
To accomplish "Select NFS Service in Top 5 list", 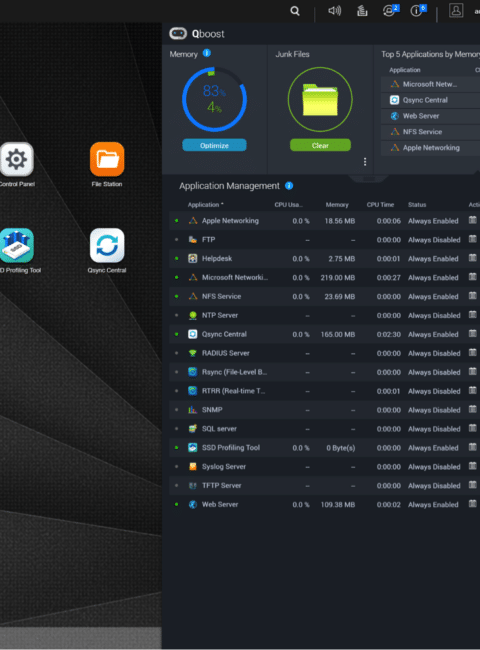I will click(x=430, y=132).
